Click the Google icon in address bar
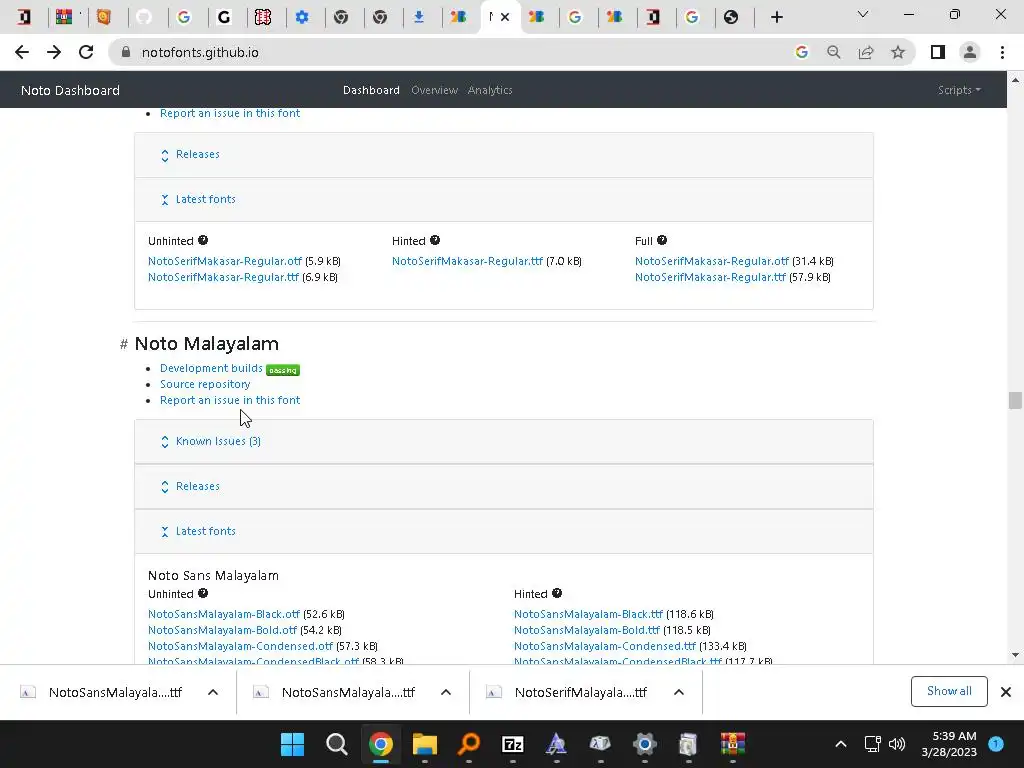 802,52
